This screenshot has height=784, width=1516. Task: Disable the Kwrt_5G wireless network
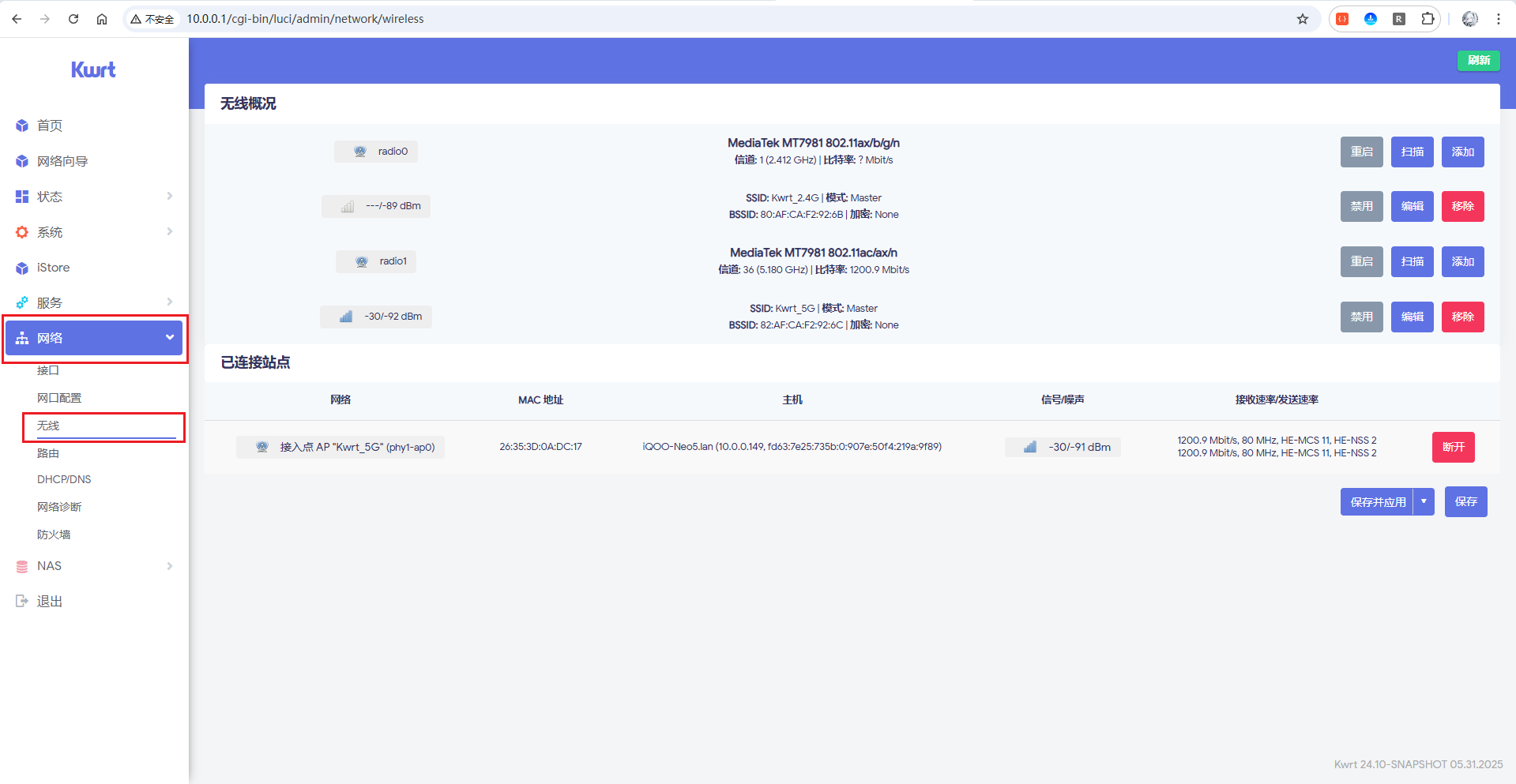(x=1361, y=317)
